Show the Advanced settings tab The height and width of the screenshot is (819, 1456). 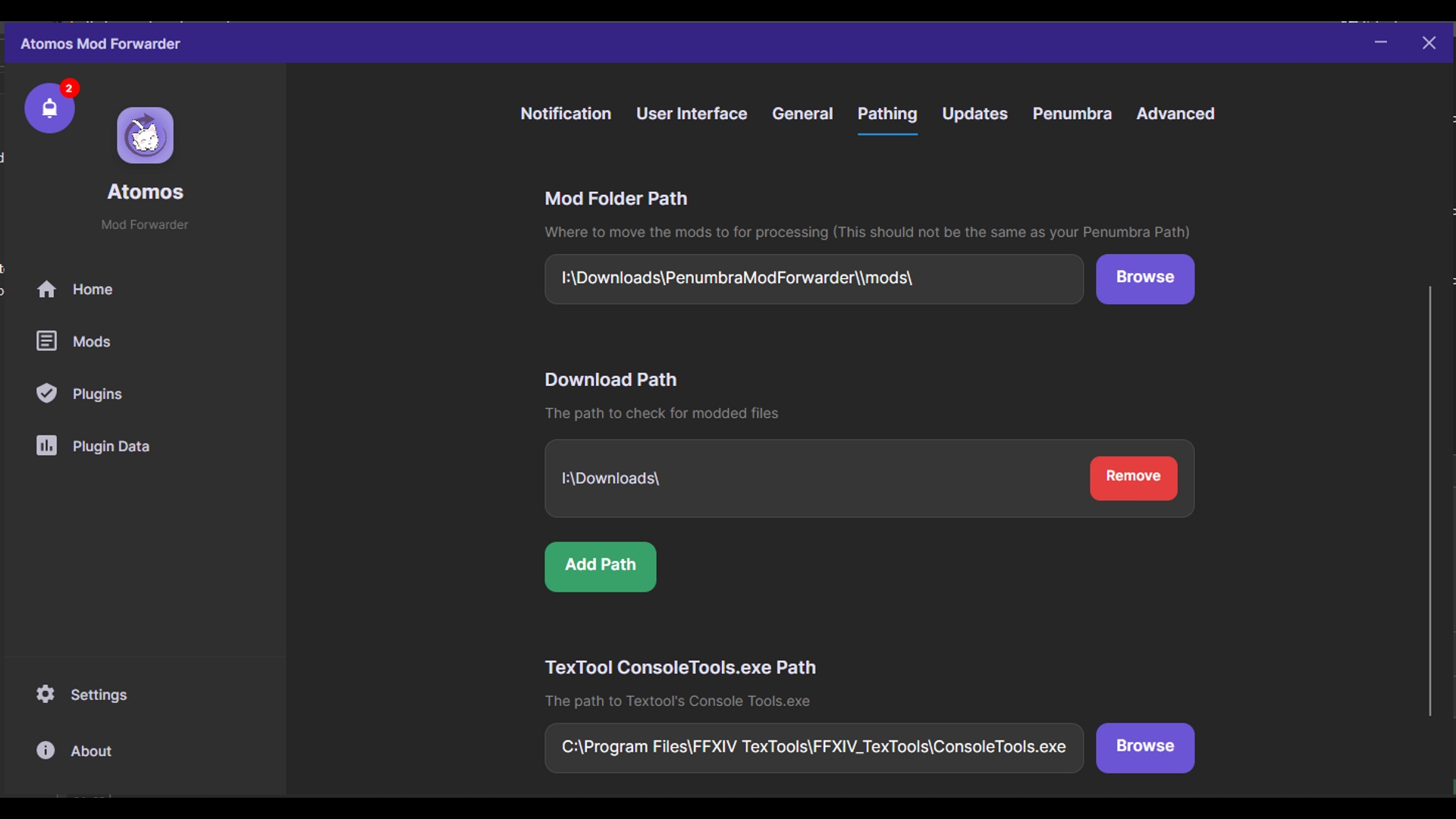[x=1175, y=114]
